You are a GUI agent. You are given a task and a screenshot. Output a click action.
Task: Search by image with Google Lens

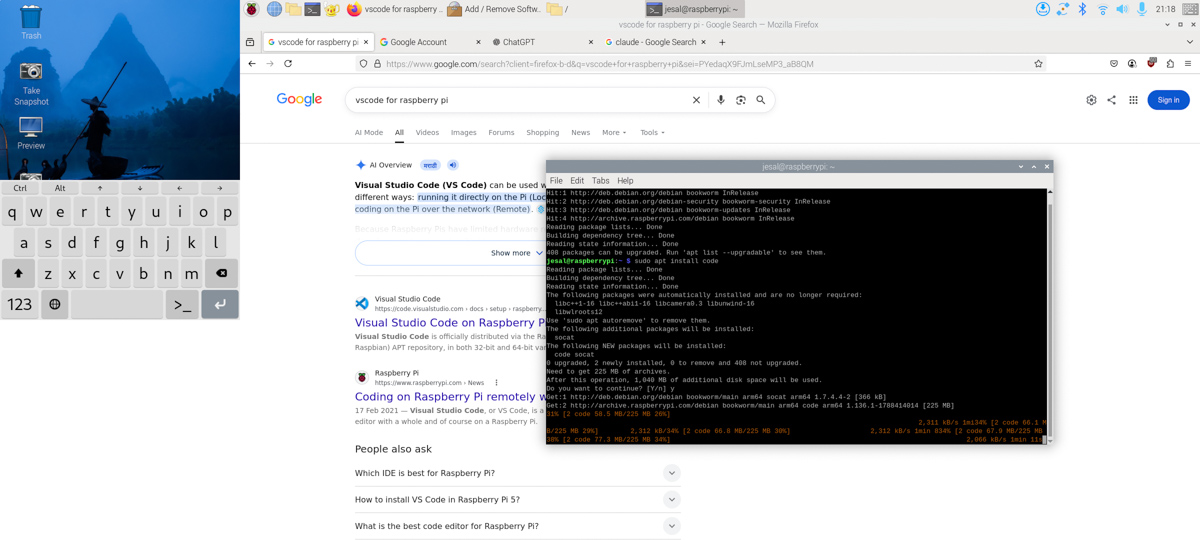pos(741,100)
